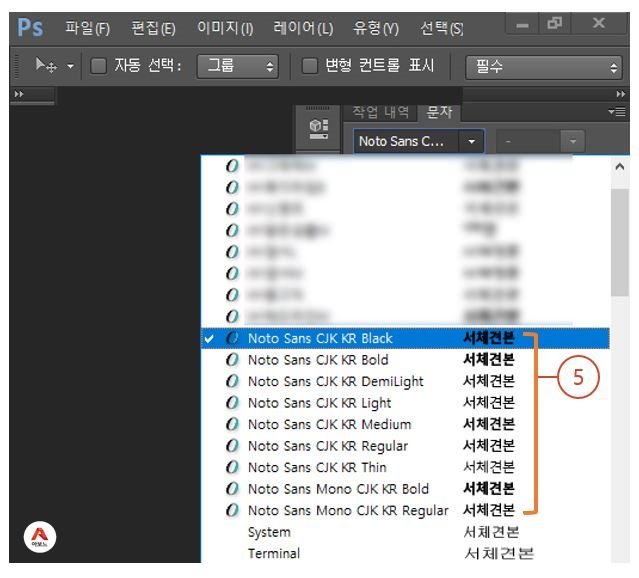This screenshot has height=578, width=639.
Task: Enable the 변형 컨트롤 표시 checkbox
Action: click(309, 66)
